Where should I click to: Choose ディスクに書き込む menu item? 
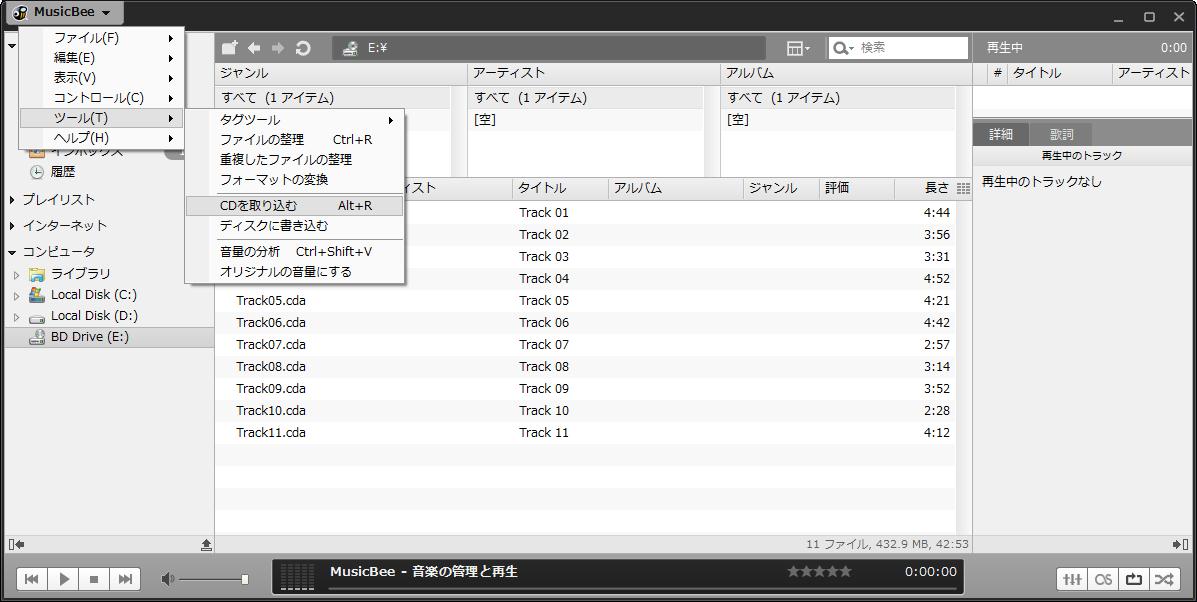(x=295, y=226)
